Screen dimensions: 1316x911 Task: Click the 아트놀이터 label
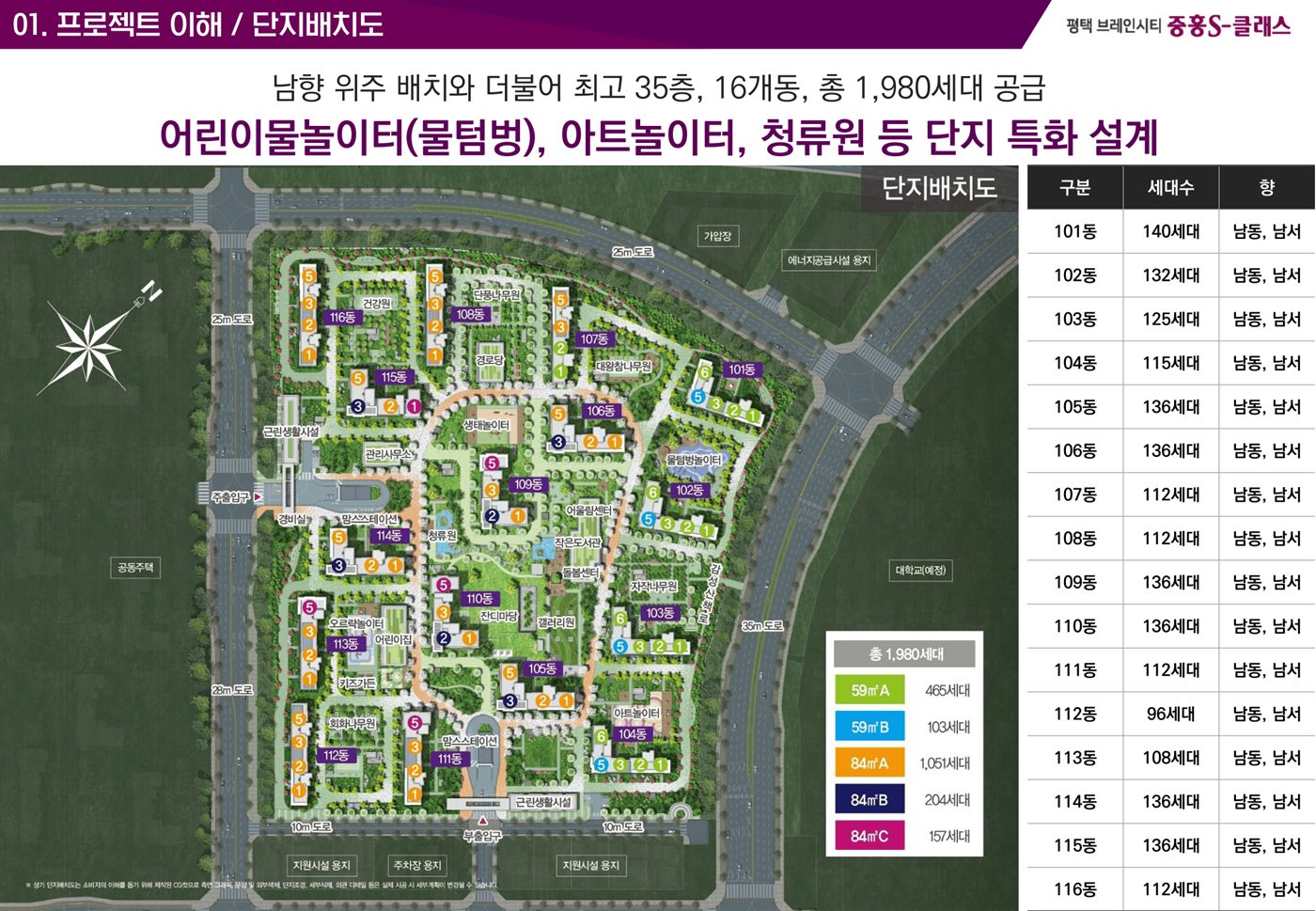636,714
